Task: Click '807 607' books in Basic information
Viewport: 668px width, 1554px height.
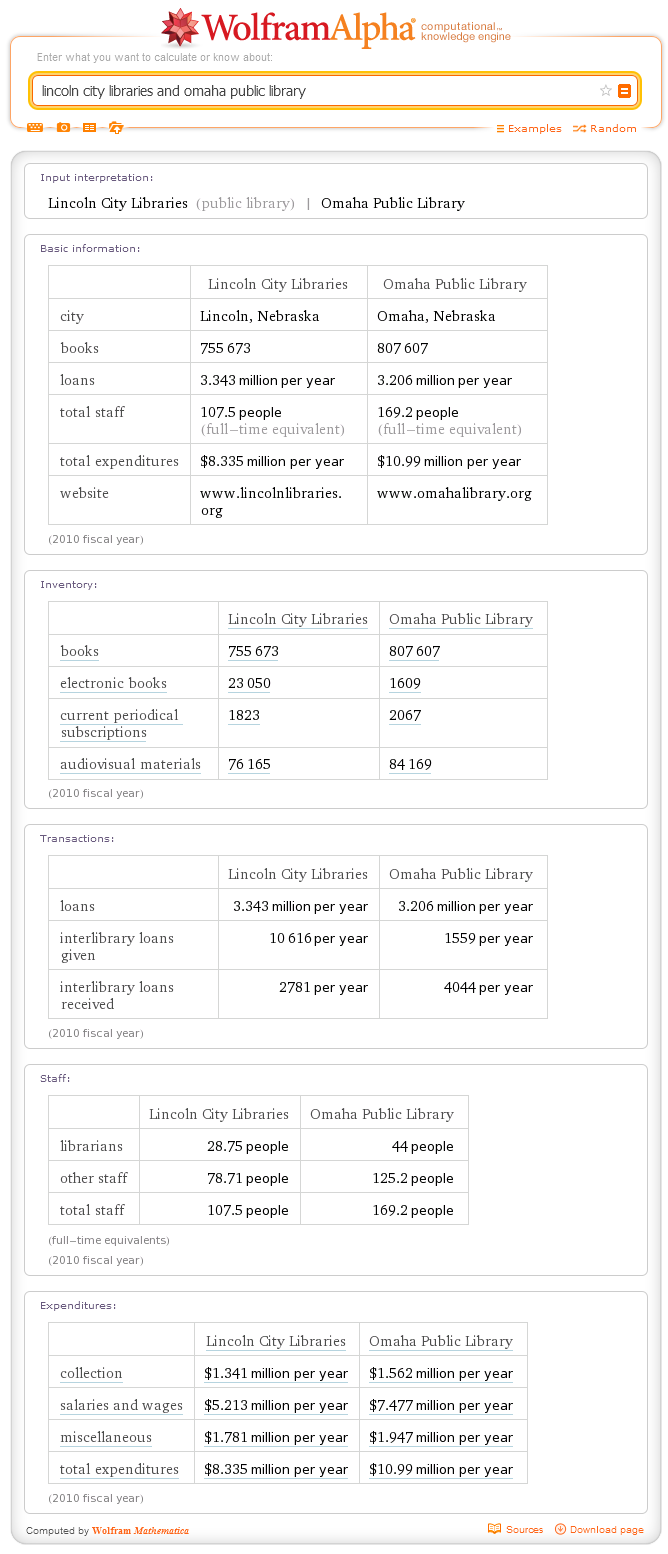Action: [x=402, y=348]
